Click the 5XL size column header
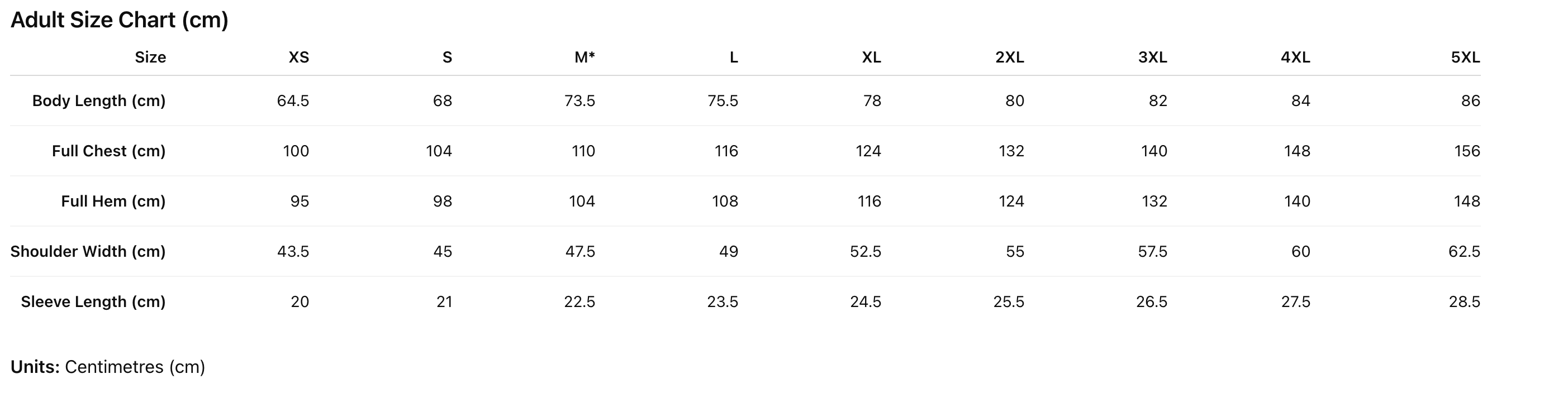Viewport: 1568px width, 393px height. 1465,57
